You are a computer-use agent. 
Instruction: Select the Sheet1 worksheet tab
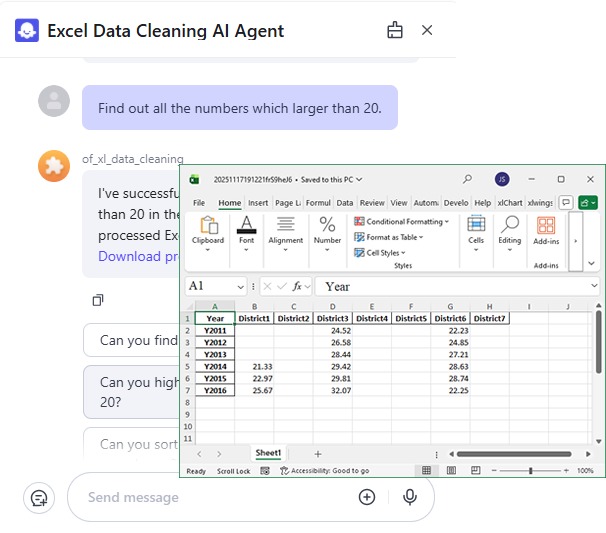(x=268, y=453)
